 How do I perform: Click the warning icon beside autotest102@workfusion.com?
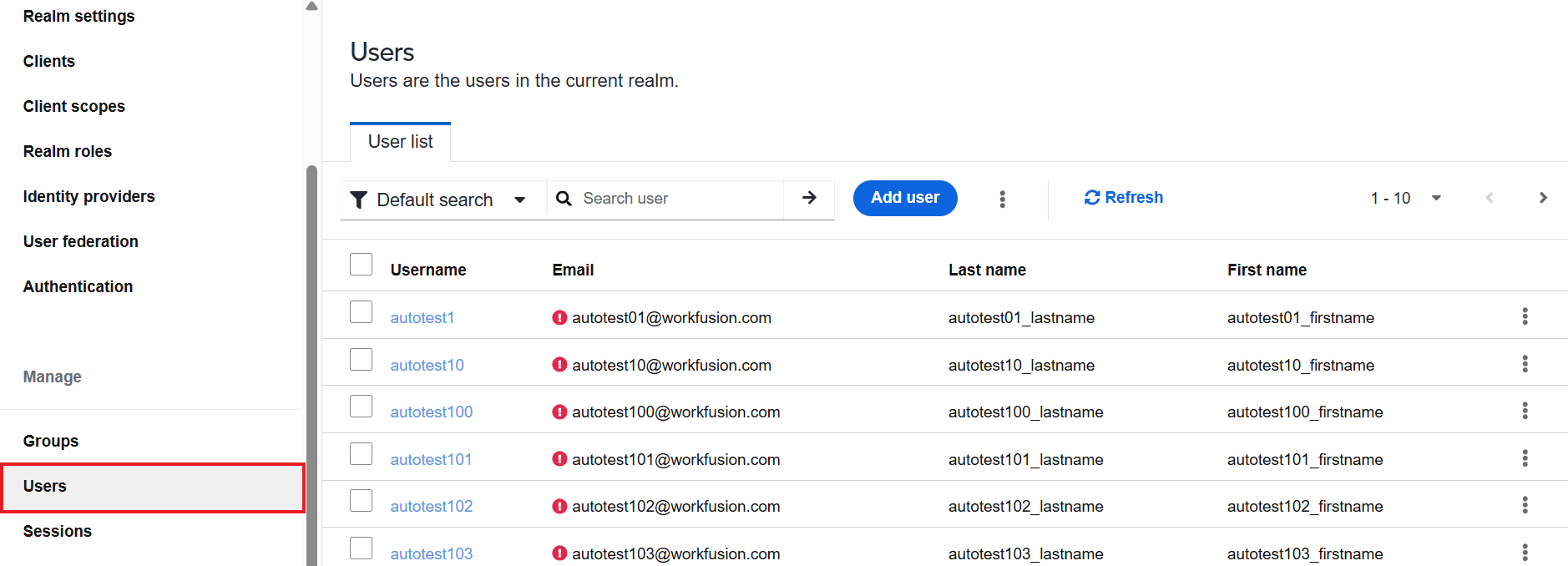559,506
